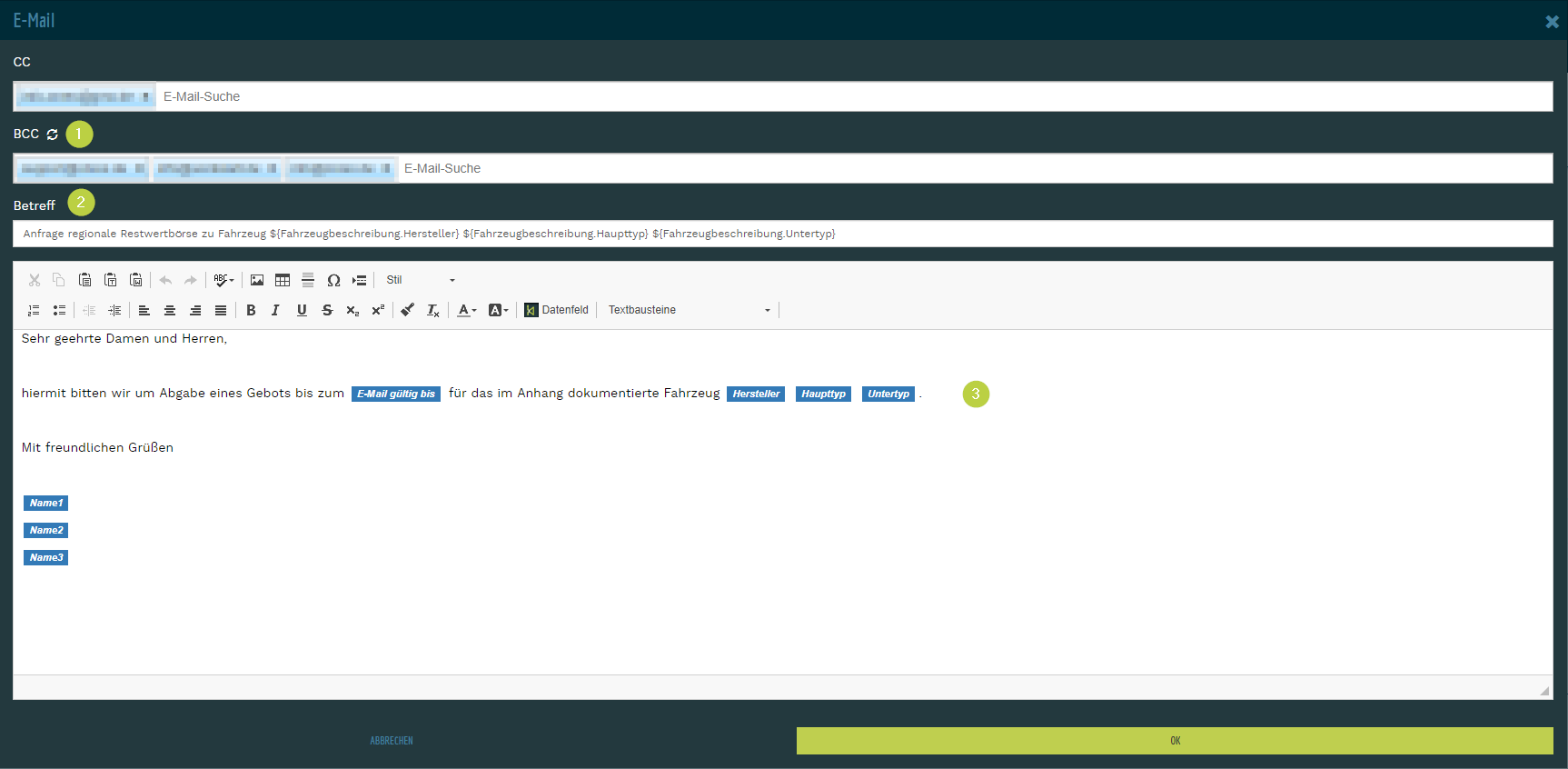Viewport: 1568px width, 769px height.
Task: Click the BCC refresh icon
Action: [53, 135]
